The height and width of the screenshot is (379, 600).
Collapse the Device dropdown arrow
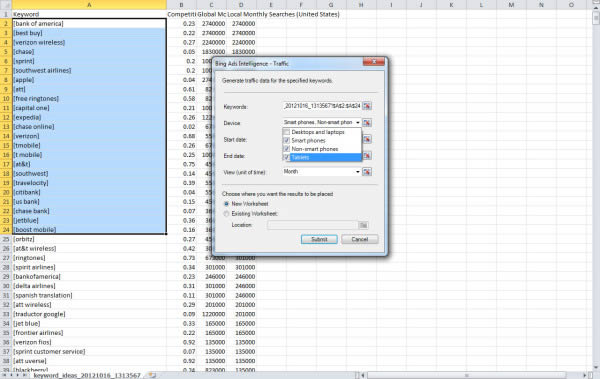[x=358, y=123]
